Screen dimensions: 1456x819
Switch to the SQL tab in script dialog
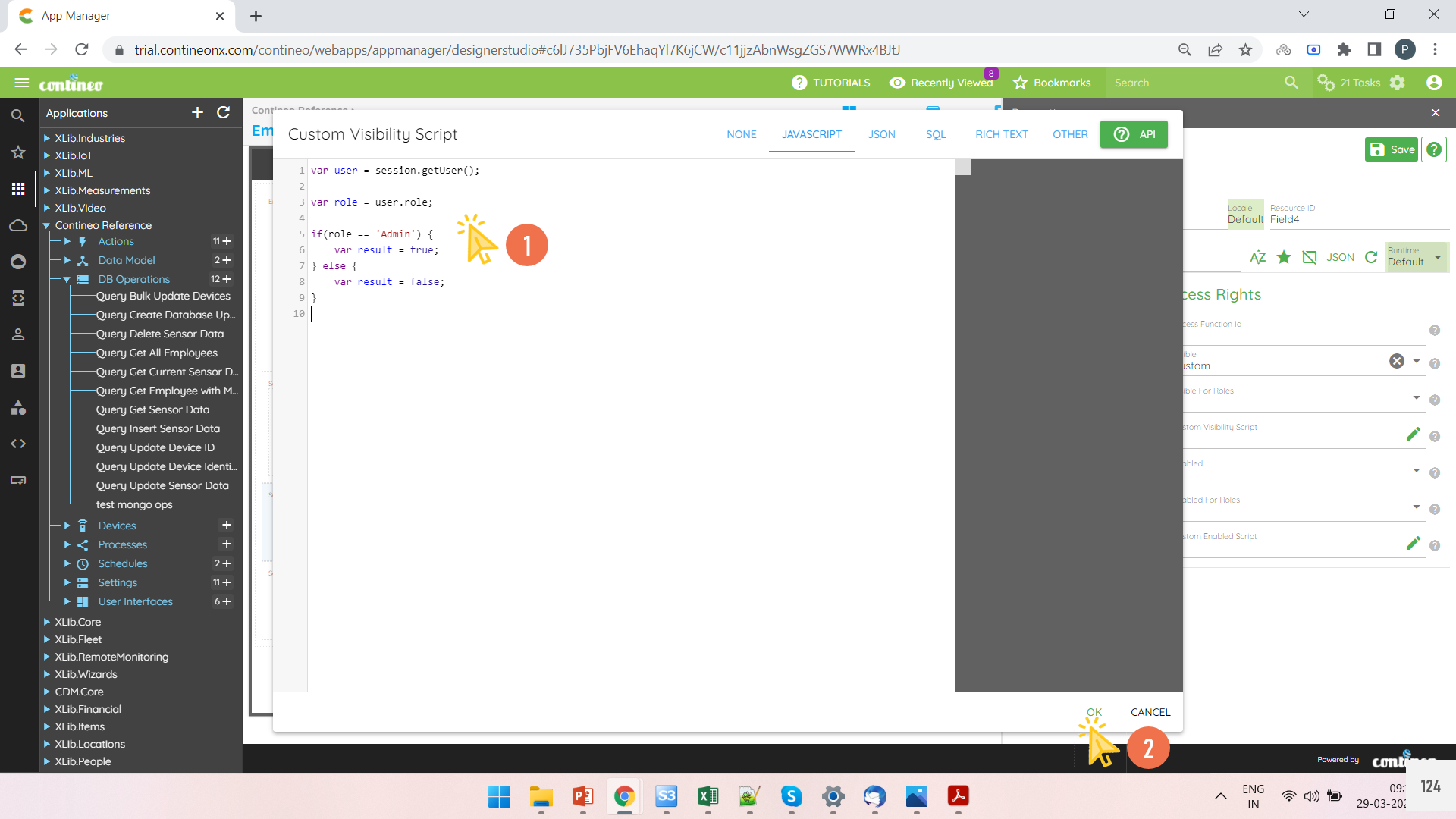936,134
